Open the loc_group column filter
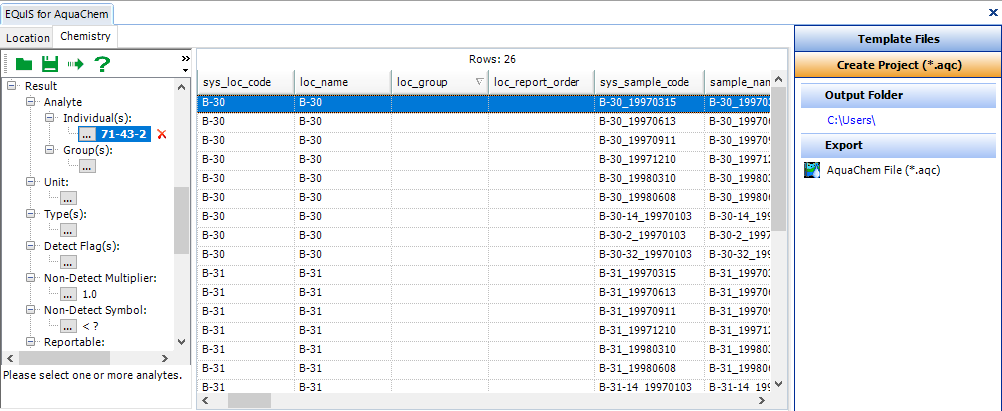Image resolution: width=1002 pixels, height=411 pixels. 478,82
